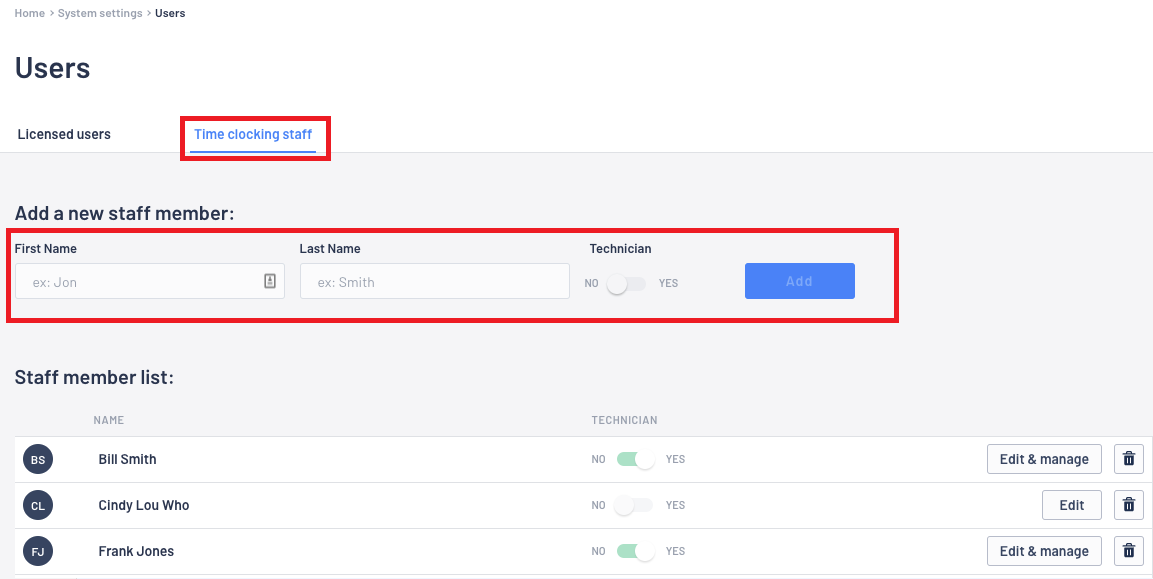Open System settings breadcrumb link
1153x579 pixels.
(100, 13)
